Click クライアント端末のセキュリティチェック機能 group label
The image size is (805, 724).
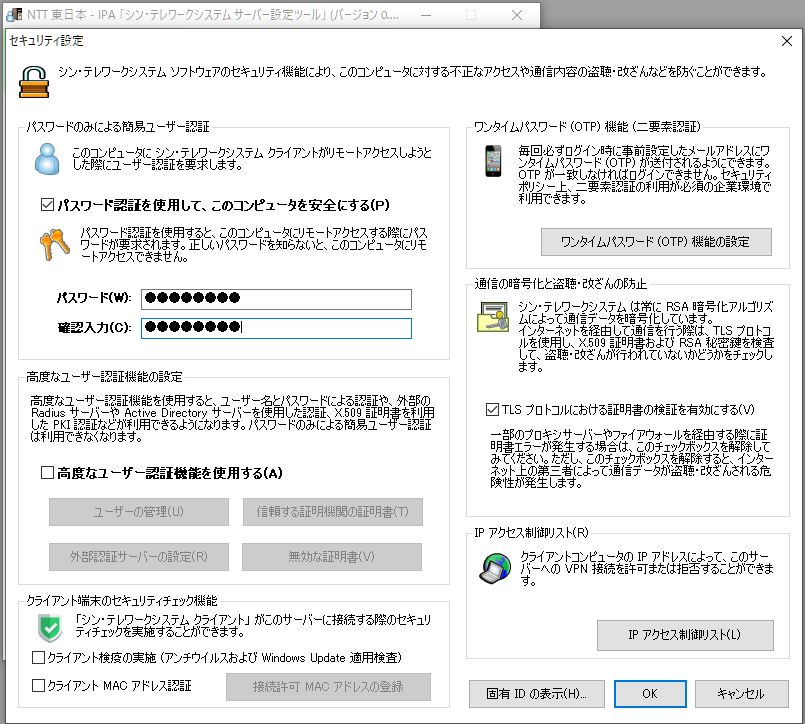click(122, 600)
